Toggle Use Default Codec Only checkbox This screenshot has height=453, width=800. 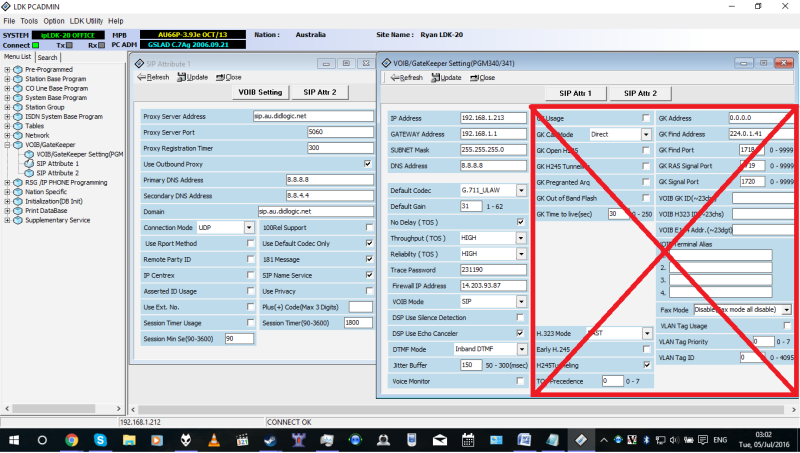369,243
